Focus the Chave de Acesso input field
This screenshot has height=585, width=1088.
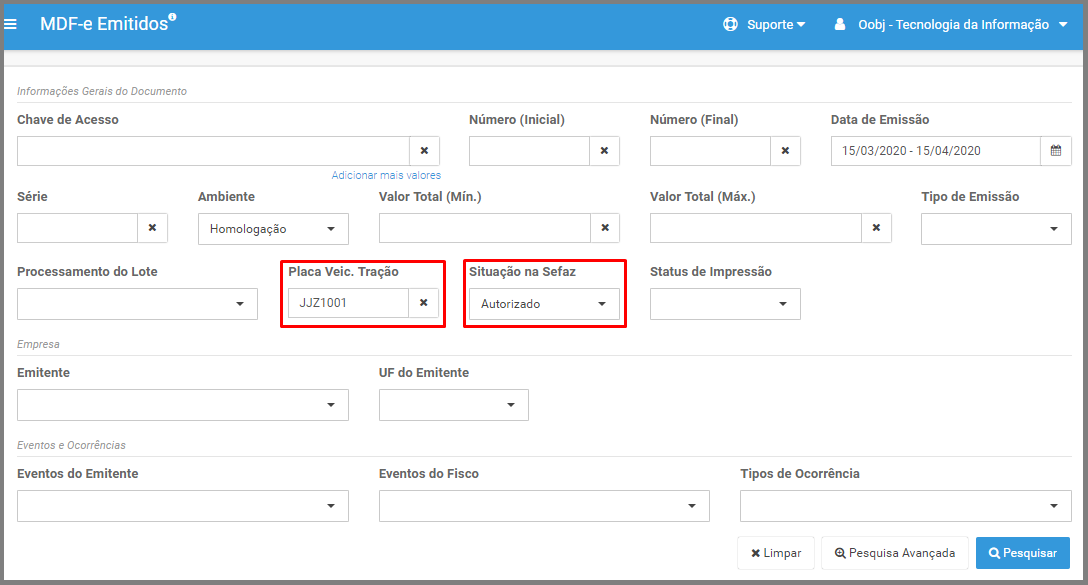point(214,151)
